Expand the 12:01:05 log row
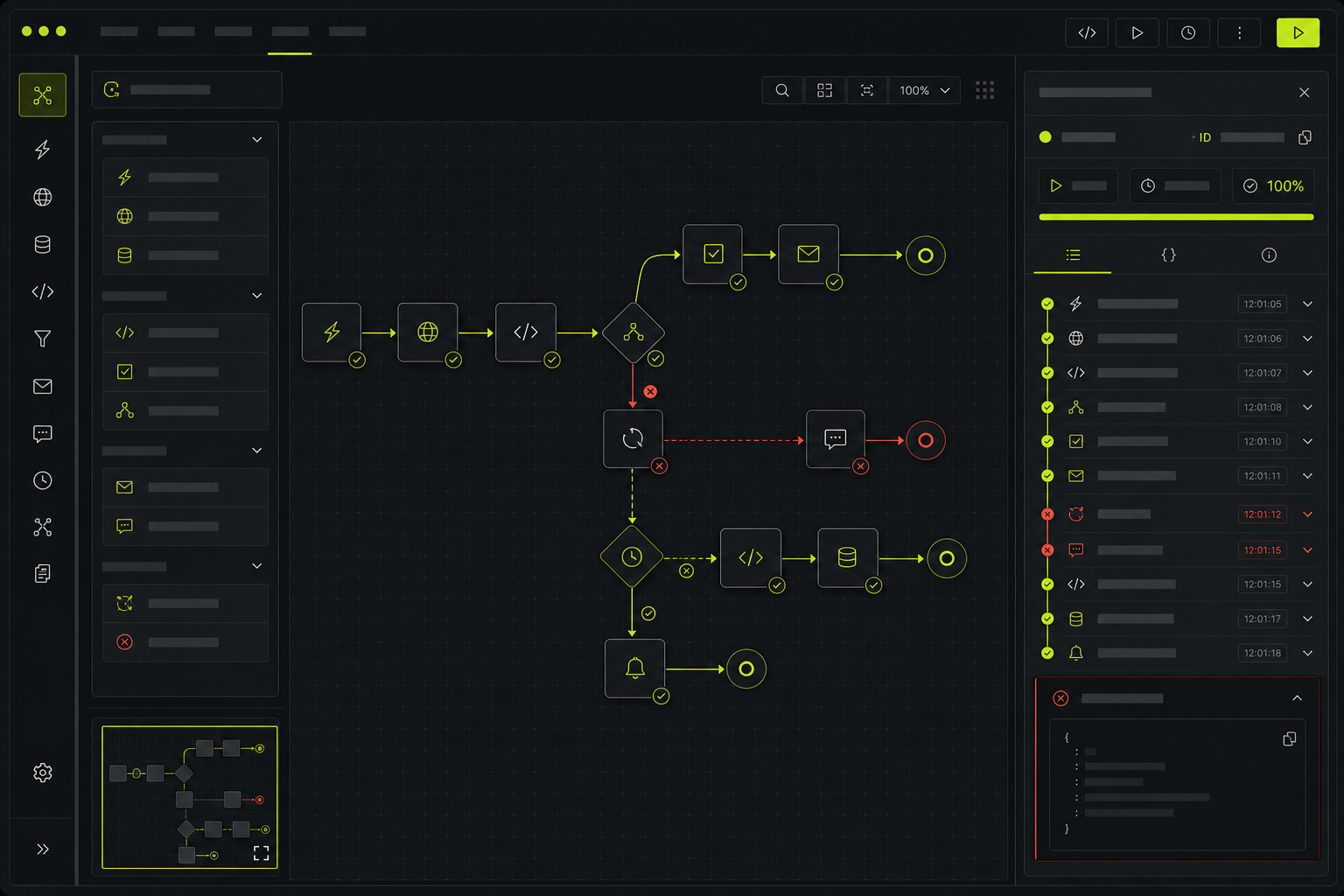The width and height of the screenshot is (1344, 896). (1307, 304)
